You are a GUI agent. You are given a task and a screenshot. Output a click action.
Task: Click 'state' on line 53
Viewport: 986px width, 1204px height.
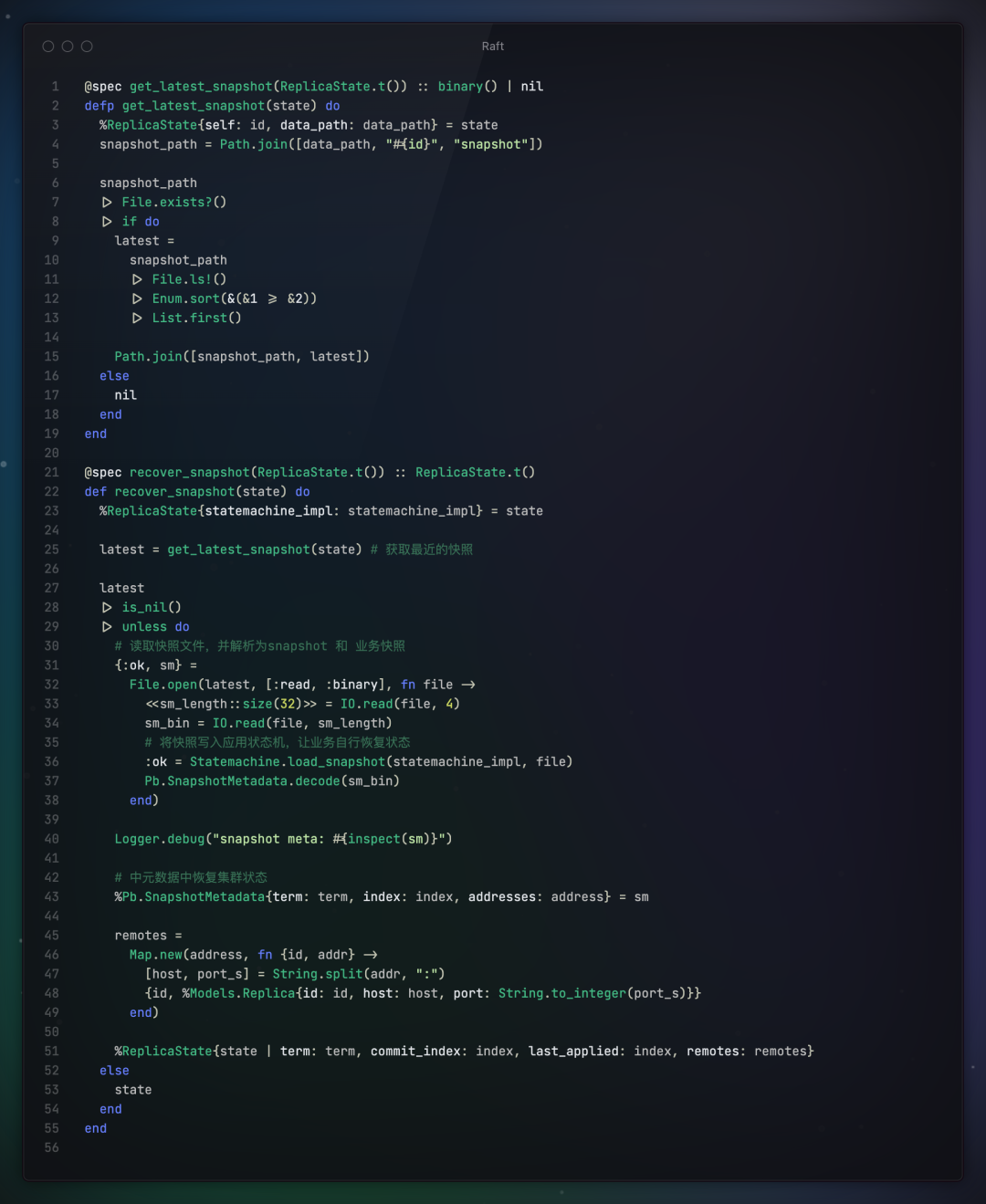click(133, 1090)
